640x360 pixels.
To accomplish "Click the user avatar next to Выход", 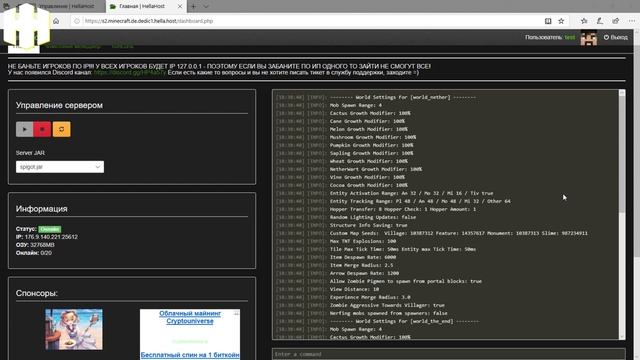I will click(x=589, y=38).
